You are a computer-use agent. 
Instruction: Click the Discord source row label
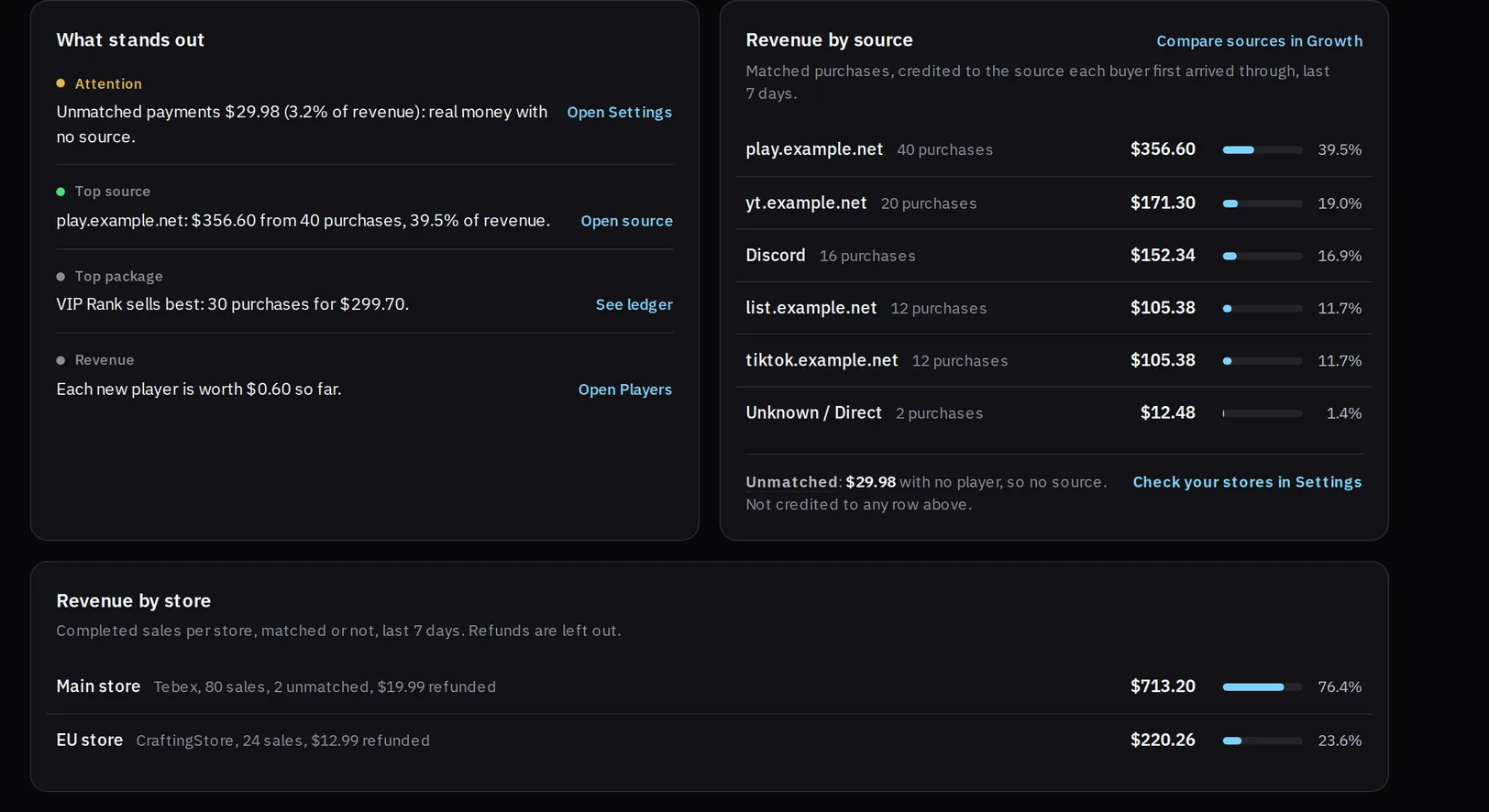pyautogui.click(x=775, y=255)
